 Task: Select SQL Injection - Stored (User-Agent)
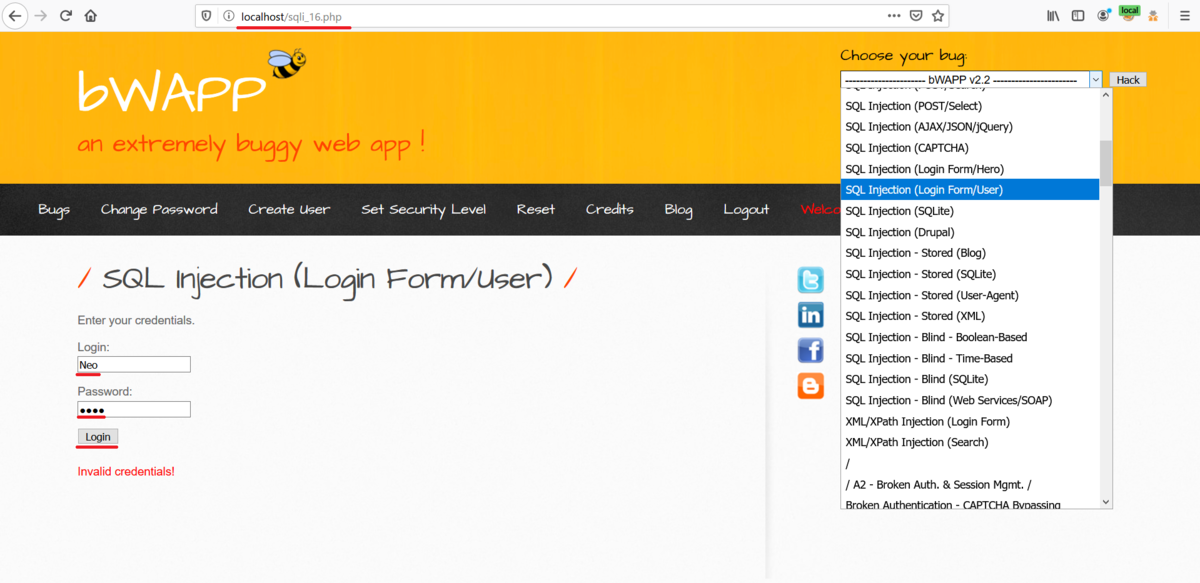pyautogui.click(x=970, y=295)
